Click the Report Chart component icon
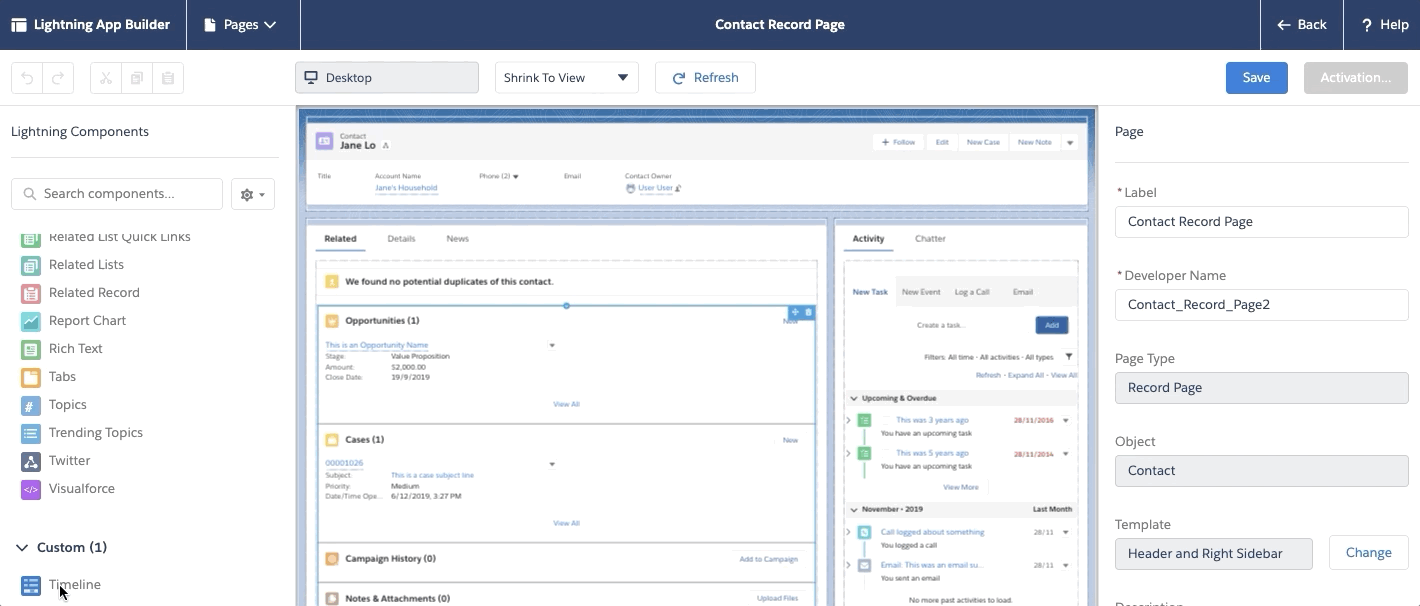 tap(31, 321)
